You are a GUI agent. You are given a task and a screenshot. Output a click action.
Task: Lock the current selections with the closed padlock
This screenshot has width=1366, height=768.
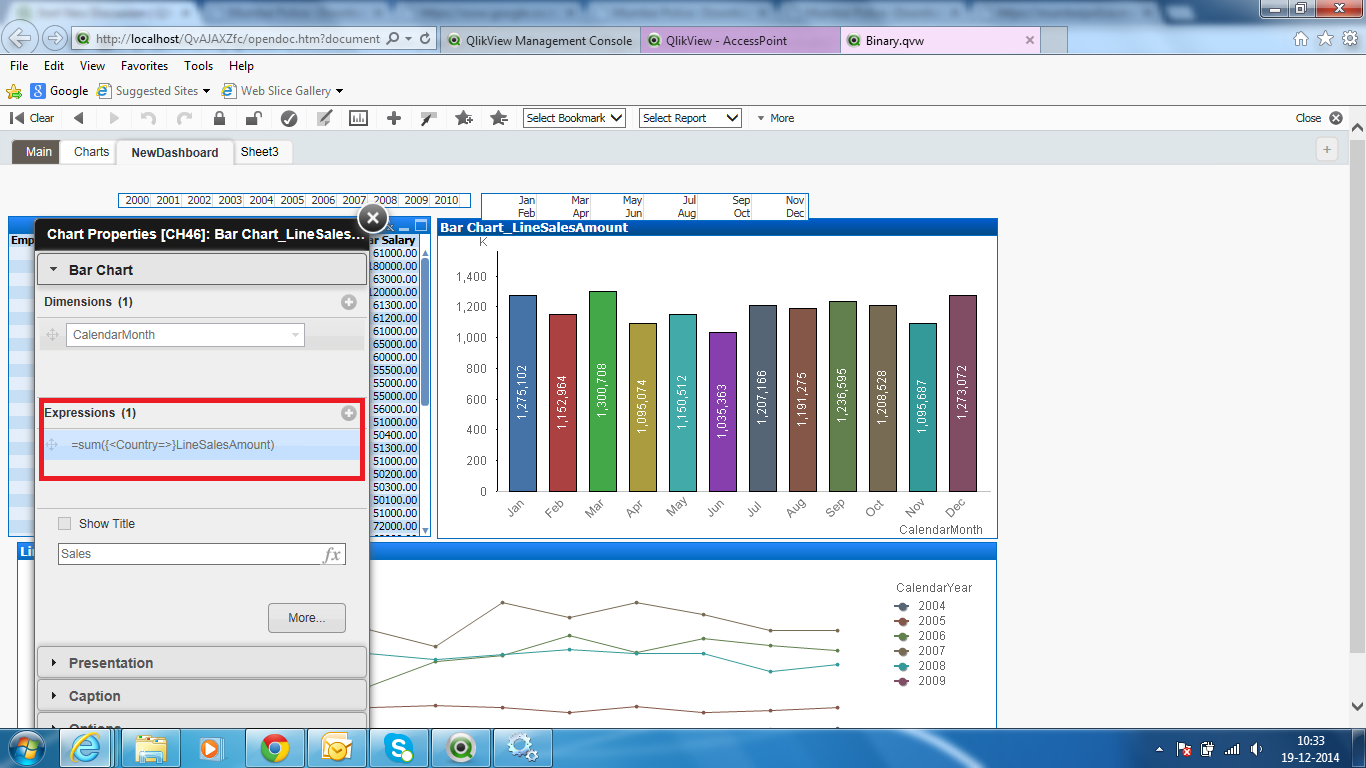219,118
